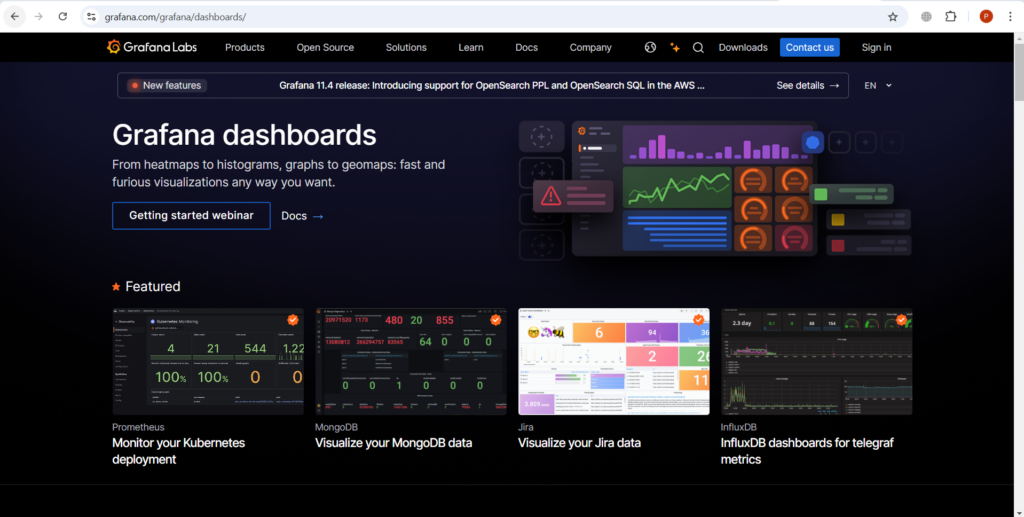Click Visualize your MongoDB data title
Screen dimensions: 1024x517
[x=394, y=443]
